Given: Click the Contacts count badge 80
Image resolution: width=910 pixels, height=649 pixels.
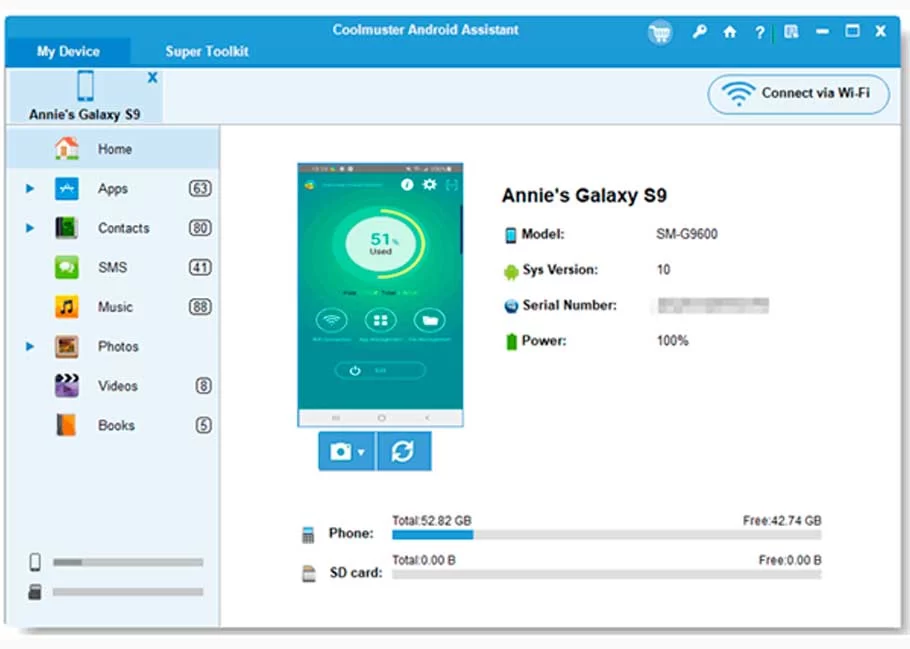Looking at the screenshot, I should tap(200, 228).
